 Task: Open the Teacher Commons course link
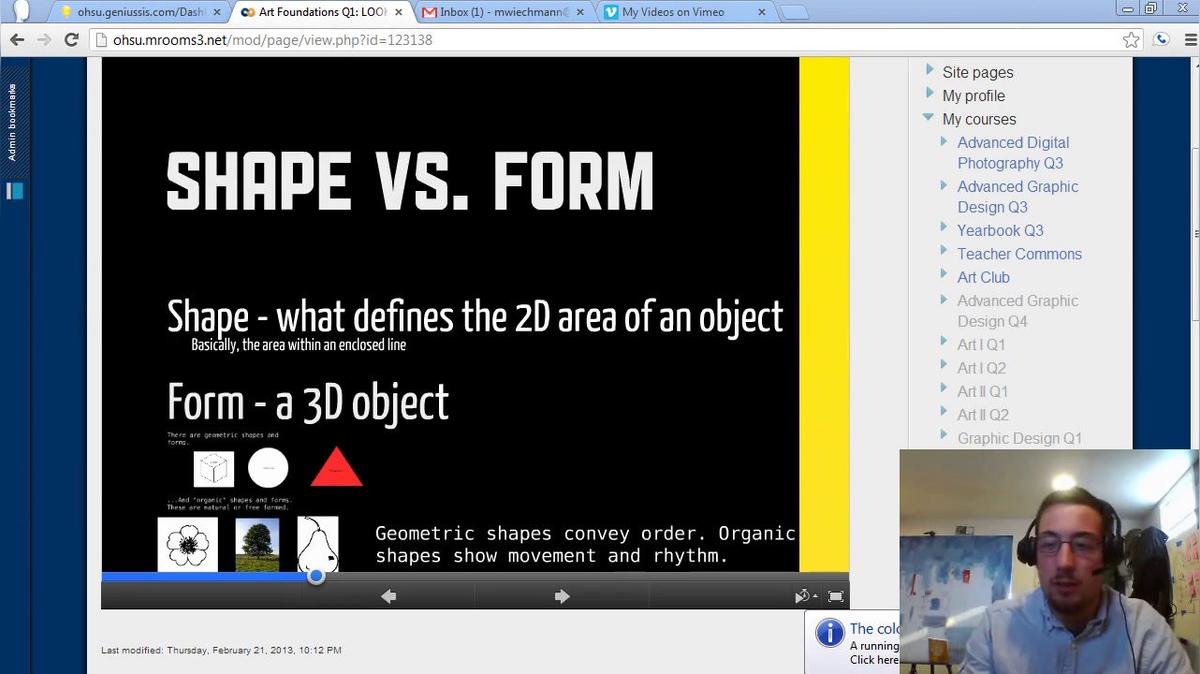[x=1019, y=254]
